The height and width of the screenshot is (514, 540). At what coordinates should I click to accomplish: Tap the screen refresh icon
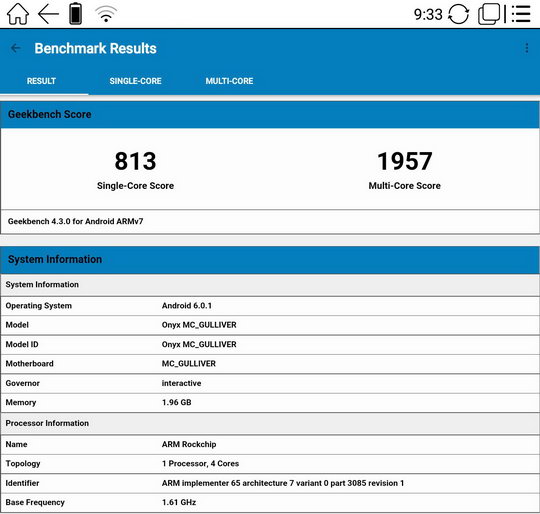point(458,14)
